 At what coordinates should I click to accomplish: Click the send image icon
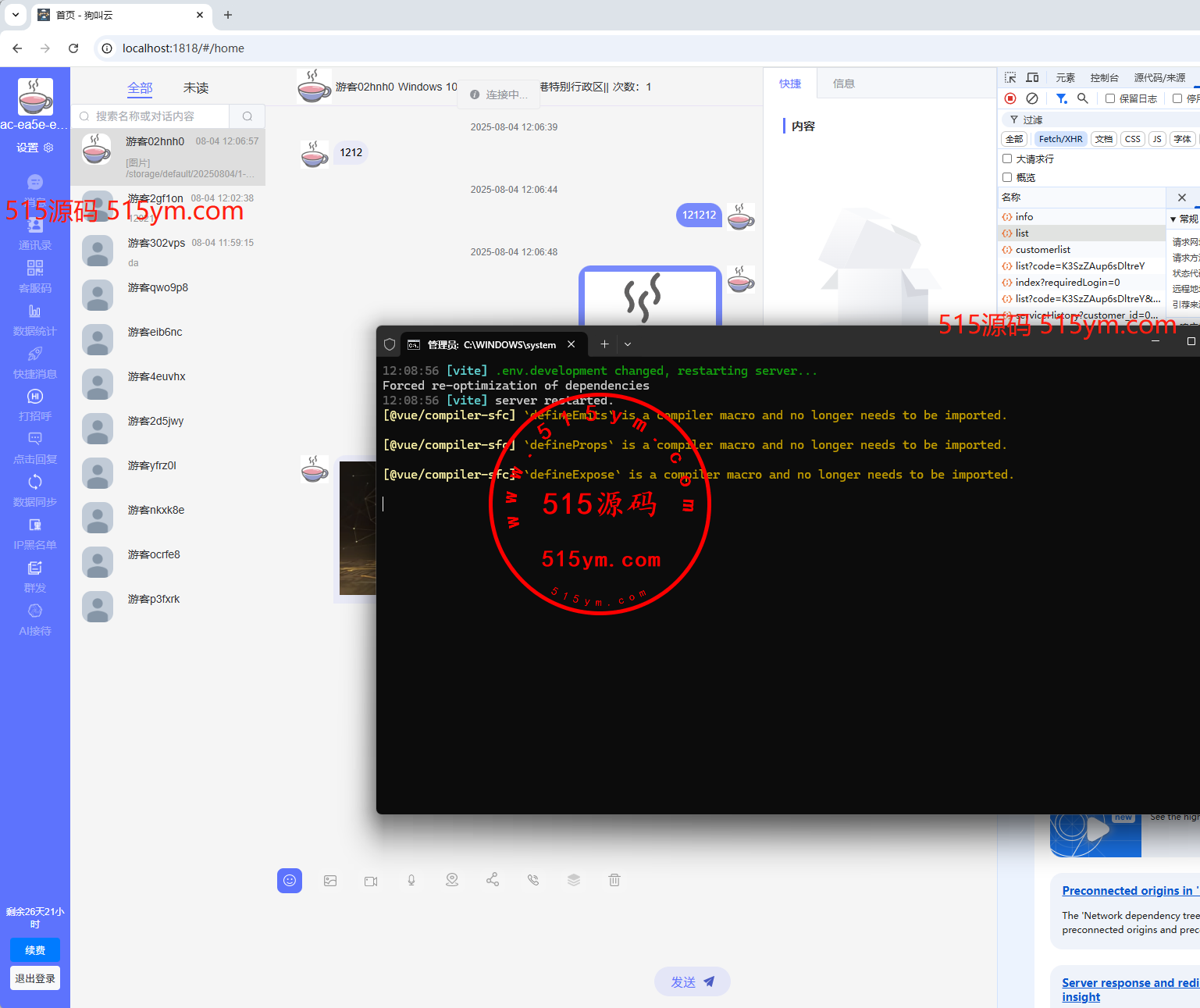pos(330,881)
